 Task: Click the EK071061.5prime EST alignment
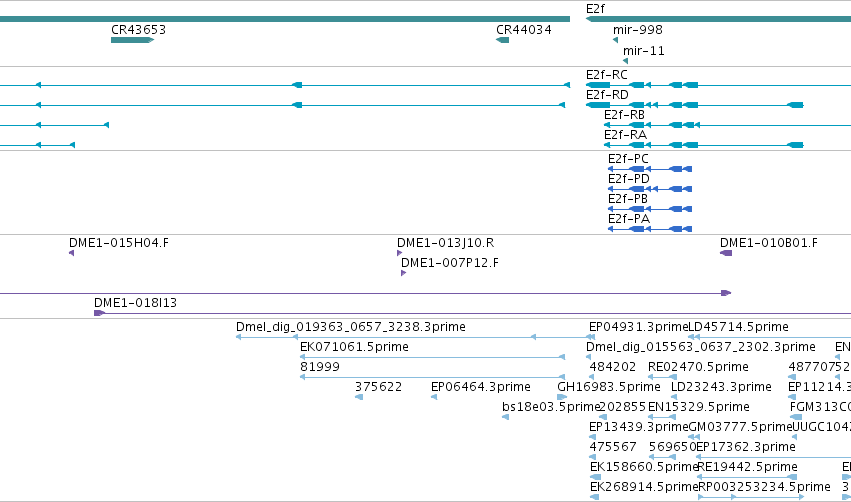(x=433, y=357)
